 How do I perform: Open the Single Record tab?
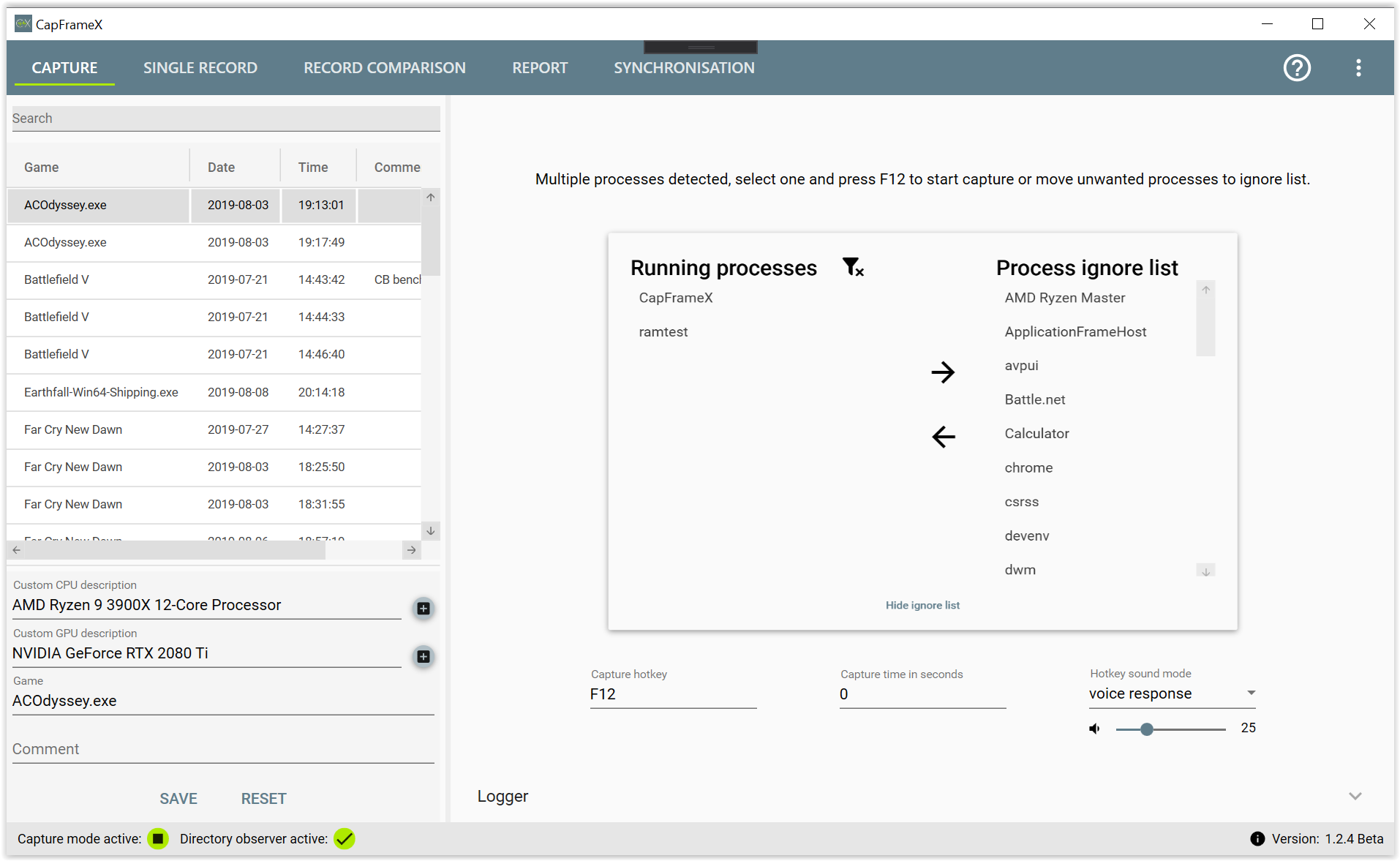200,68
